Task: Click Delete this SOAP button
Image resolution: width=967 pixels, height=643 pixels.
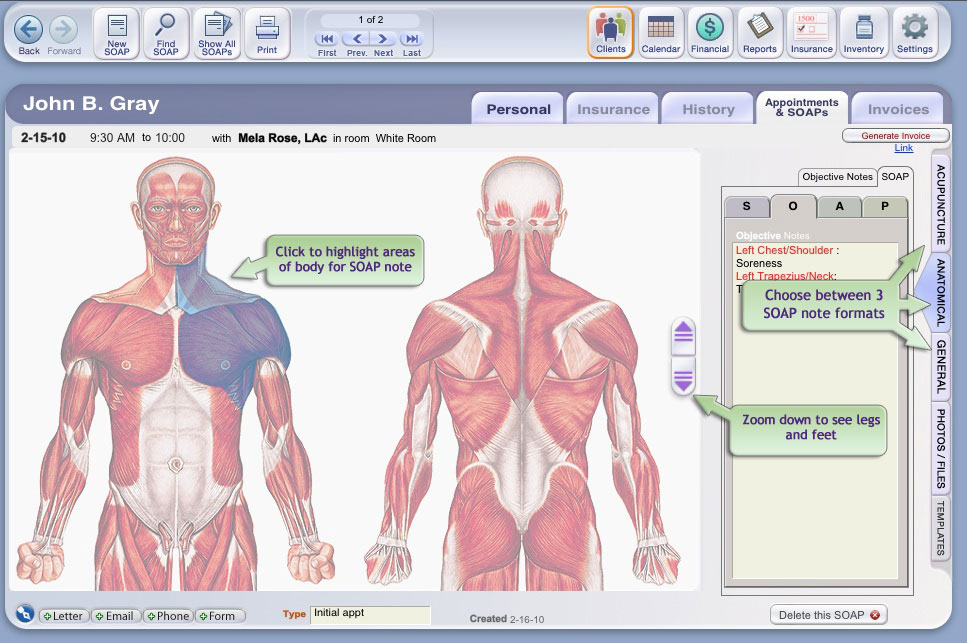Action: [x=828, y=615]
